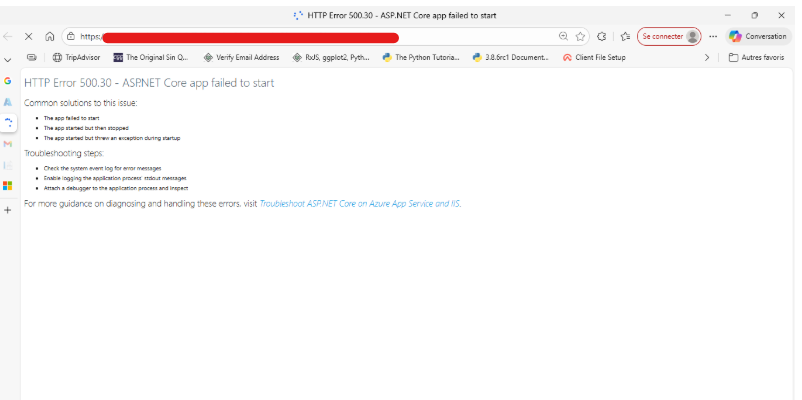Open the 3.8.6rc1 Documentation bookmark
The image size is (802, 400).
511,57
